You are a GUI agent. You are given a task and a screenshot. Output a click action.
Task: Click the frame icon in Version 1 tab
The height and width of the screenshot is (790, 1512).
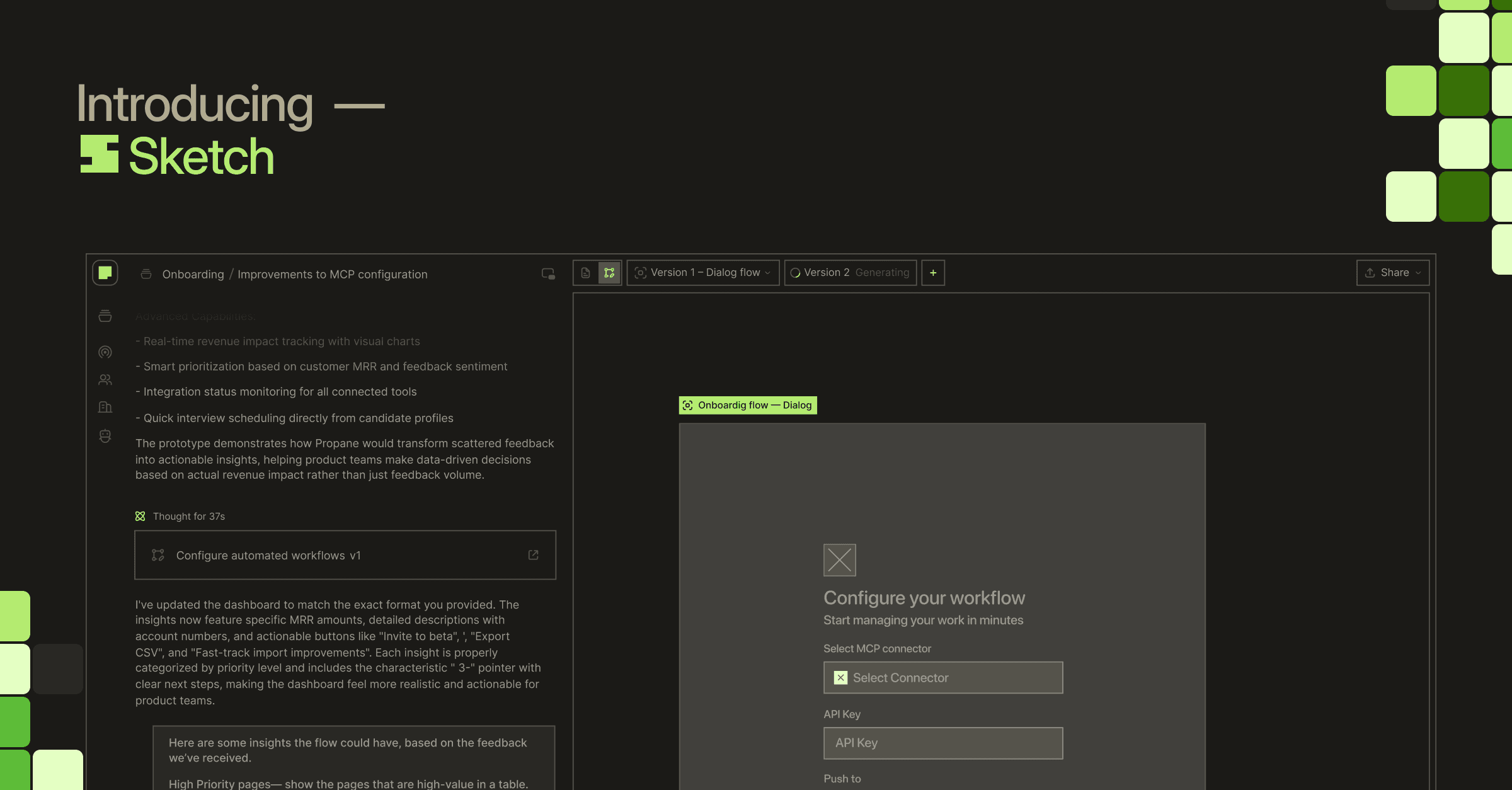tap(641, 273)
